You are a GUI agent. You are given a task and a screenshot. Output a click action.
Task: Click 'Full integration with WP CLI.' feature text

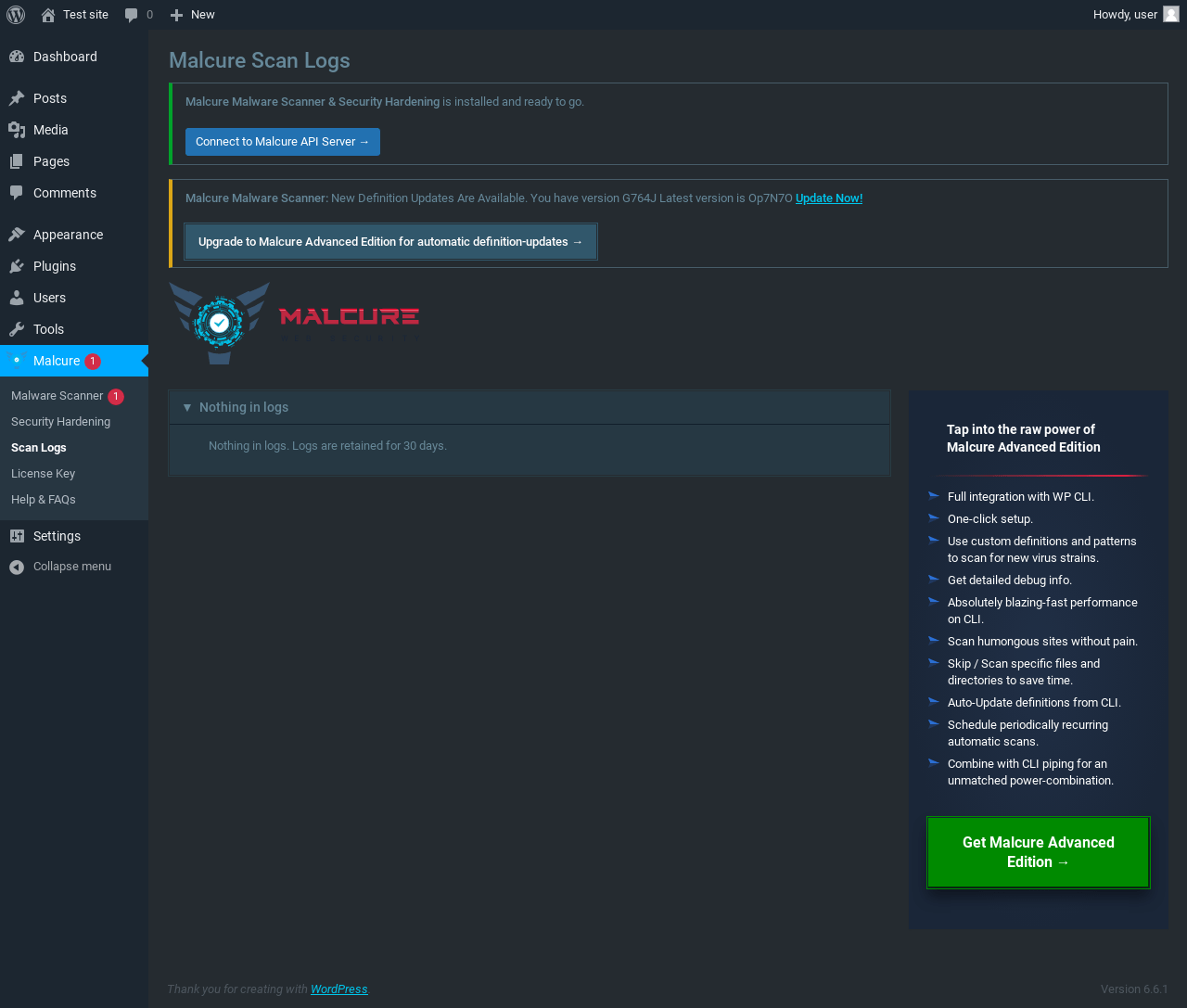pyautogui.click(x=1021, y=497)
